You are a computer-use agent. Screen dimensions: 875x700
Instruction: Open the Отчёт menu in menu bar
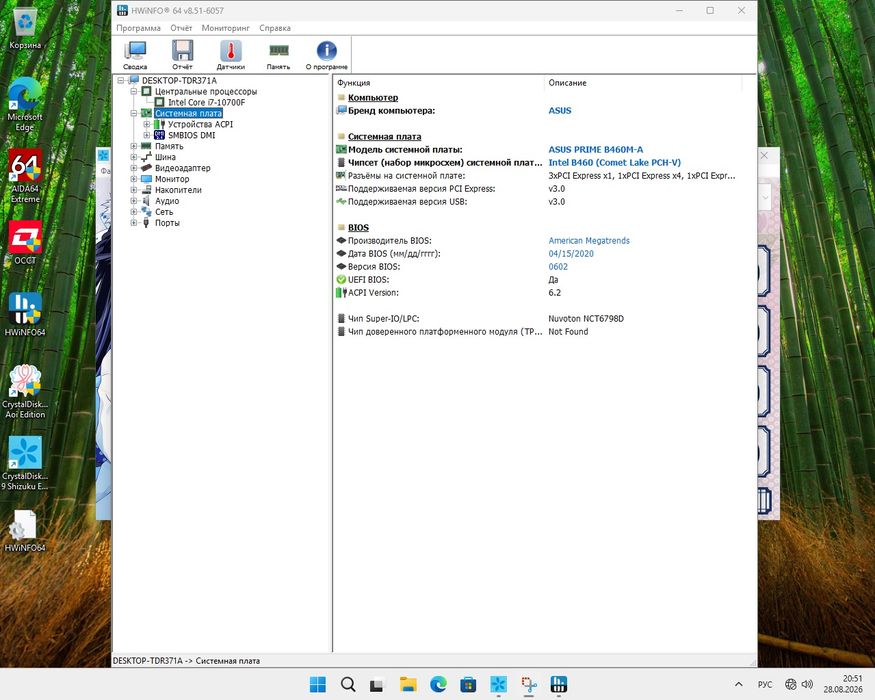[181, 28]
